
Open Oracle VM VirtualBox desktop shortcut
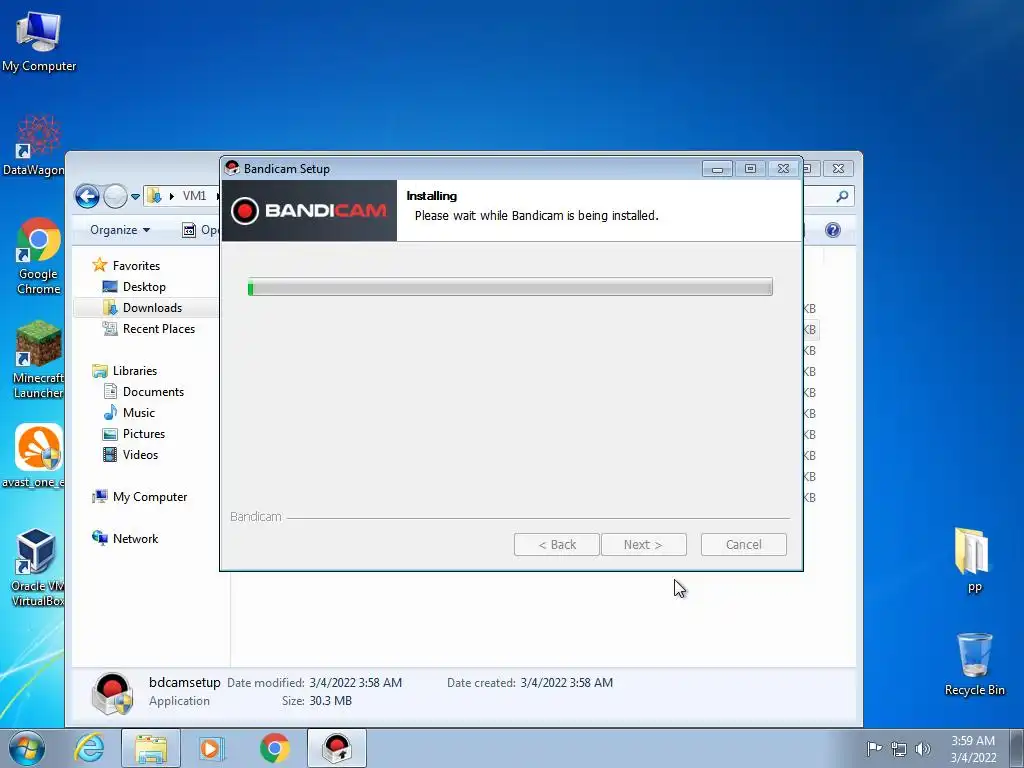click(37, 567)
